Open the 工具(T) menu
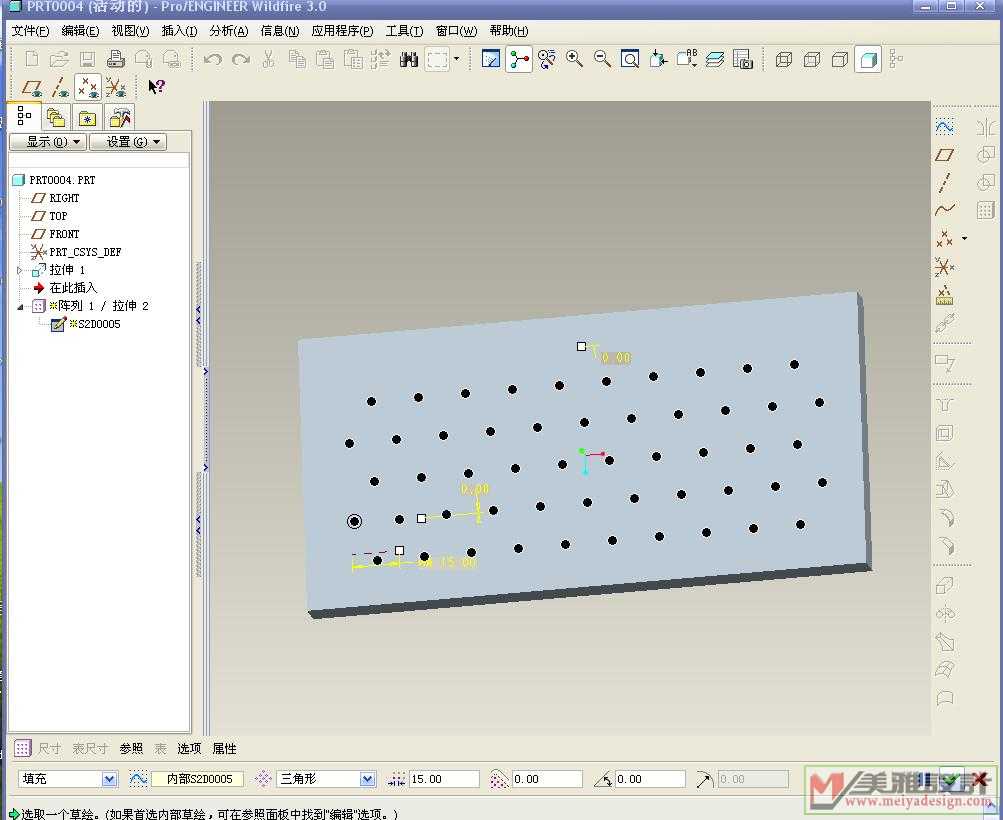This screenshot has width=1003, height=820. 404,31
